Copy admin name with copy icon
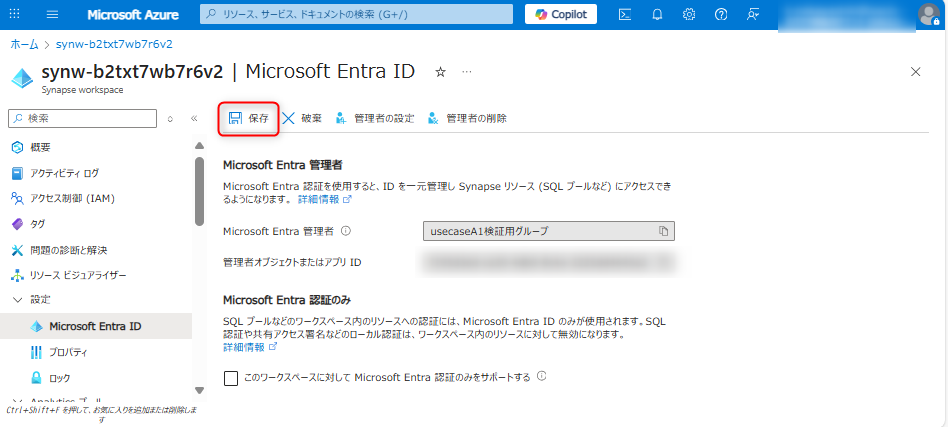The height and width of the screenshot is (427, 948). tap(663, 231)
